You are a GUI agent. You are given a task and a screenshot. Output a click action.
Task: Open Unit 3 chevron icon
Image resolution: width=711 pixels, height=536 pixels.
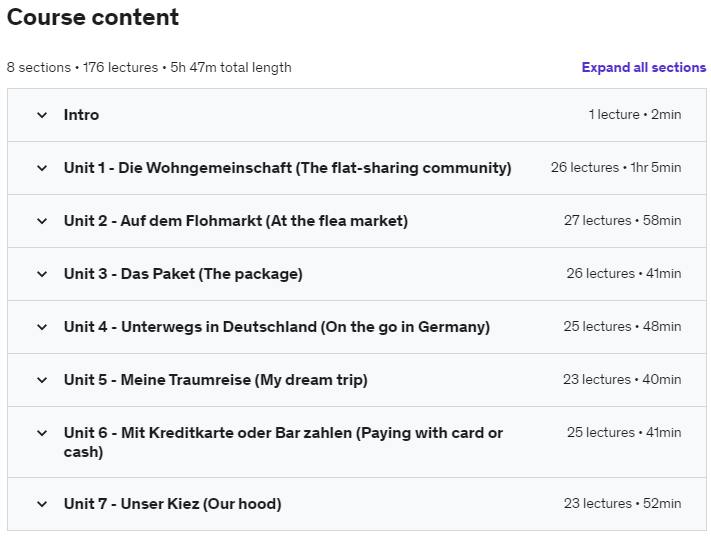tap(42, 274)
